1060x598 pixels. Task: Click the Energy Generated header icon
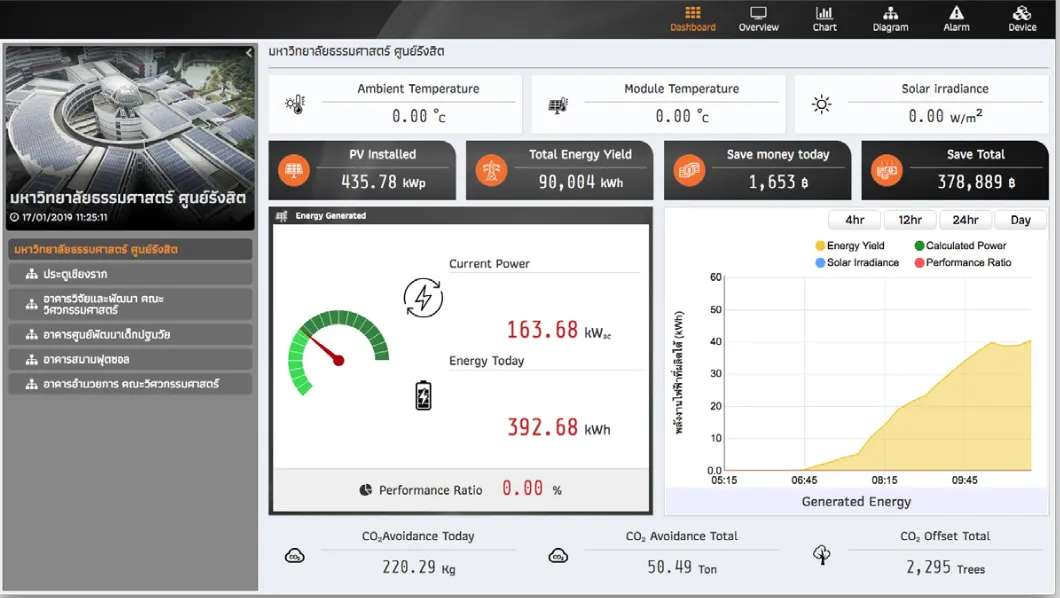[281, 216]
